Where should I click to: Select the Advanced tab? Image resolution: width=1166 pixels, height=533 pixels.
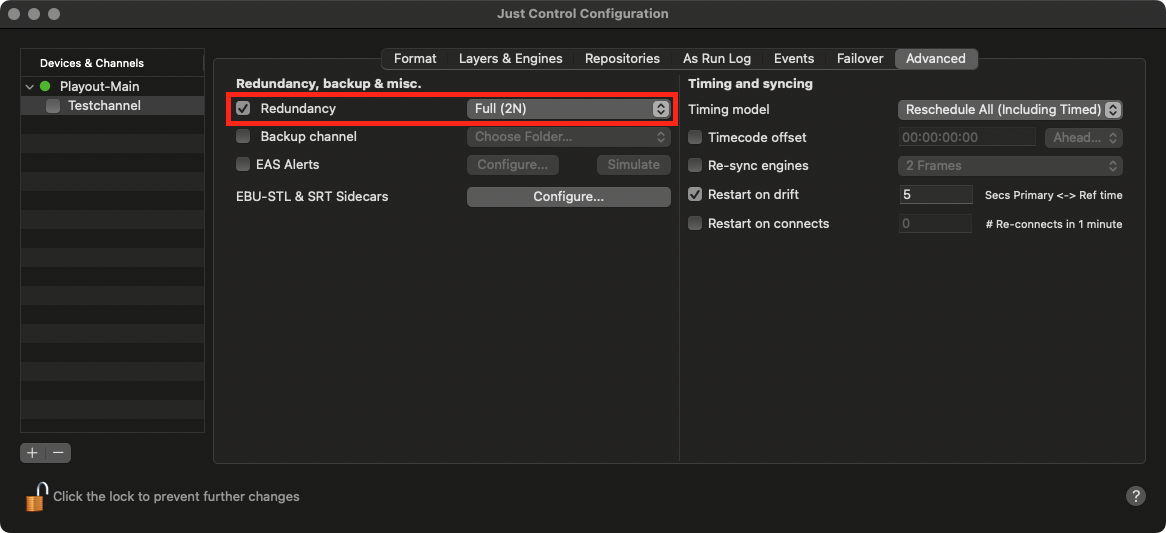click(x=935, y=59)
